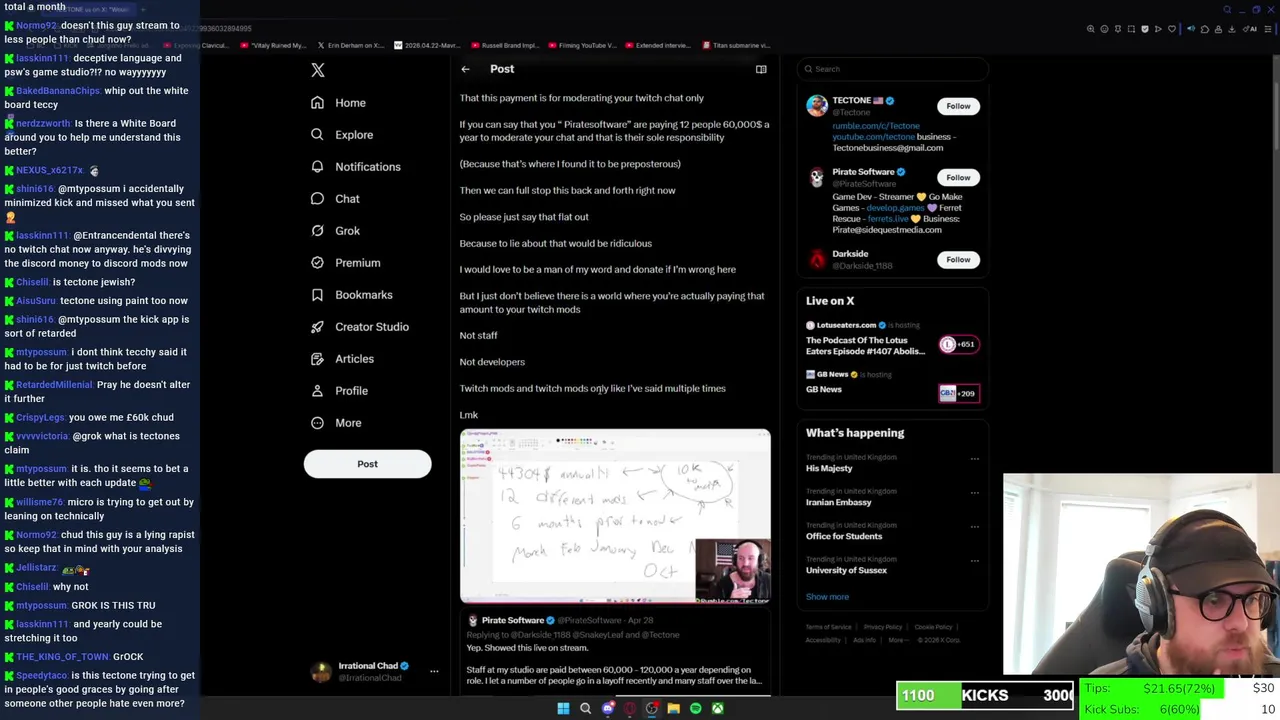The image size is (1280, 720).
Task: Click the browser zoom magnifier toolbar icon
Action: (1091, 29)
